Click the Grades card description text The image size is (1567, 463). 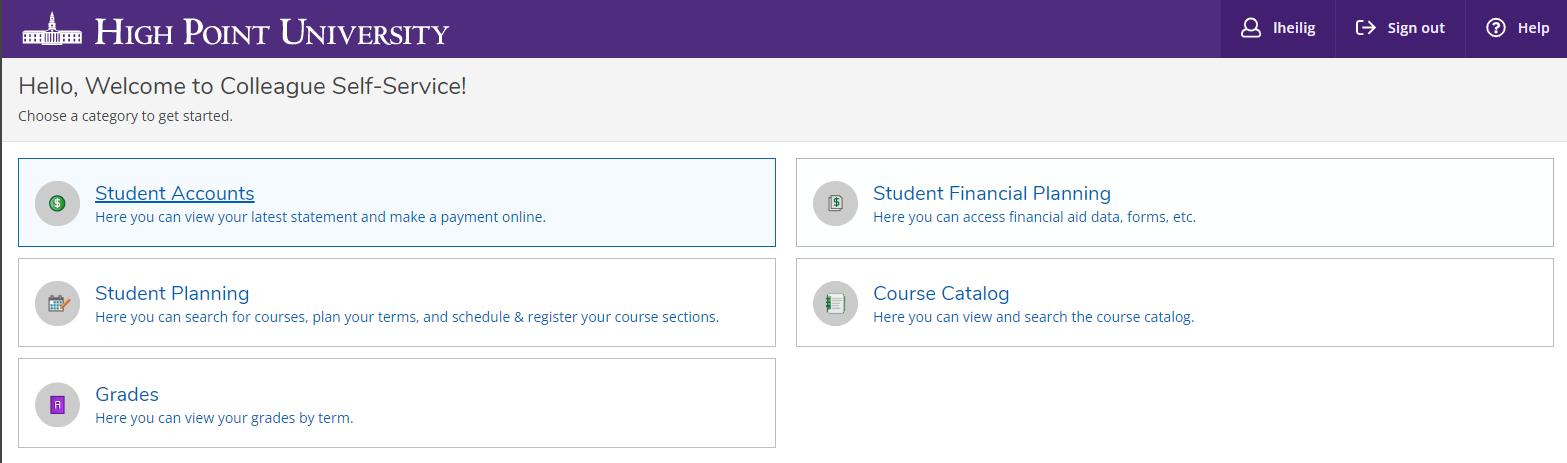point(224,418)
